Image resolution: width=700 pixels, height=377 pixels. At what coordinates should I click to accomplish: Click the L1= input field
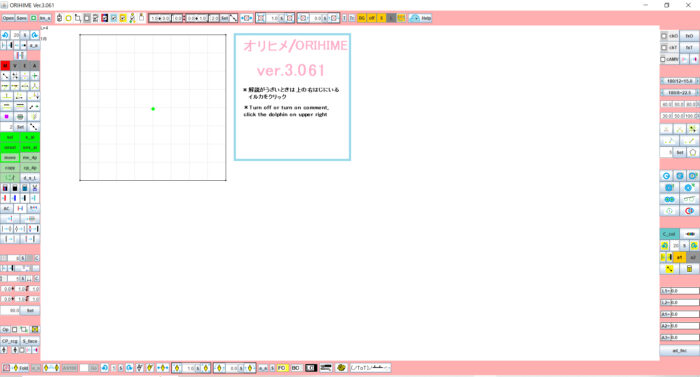pyautogui.click(x=684, y=291)
